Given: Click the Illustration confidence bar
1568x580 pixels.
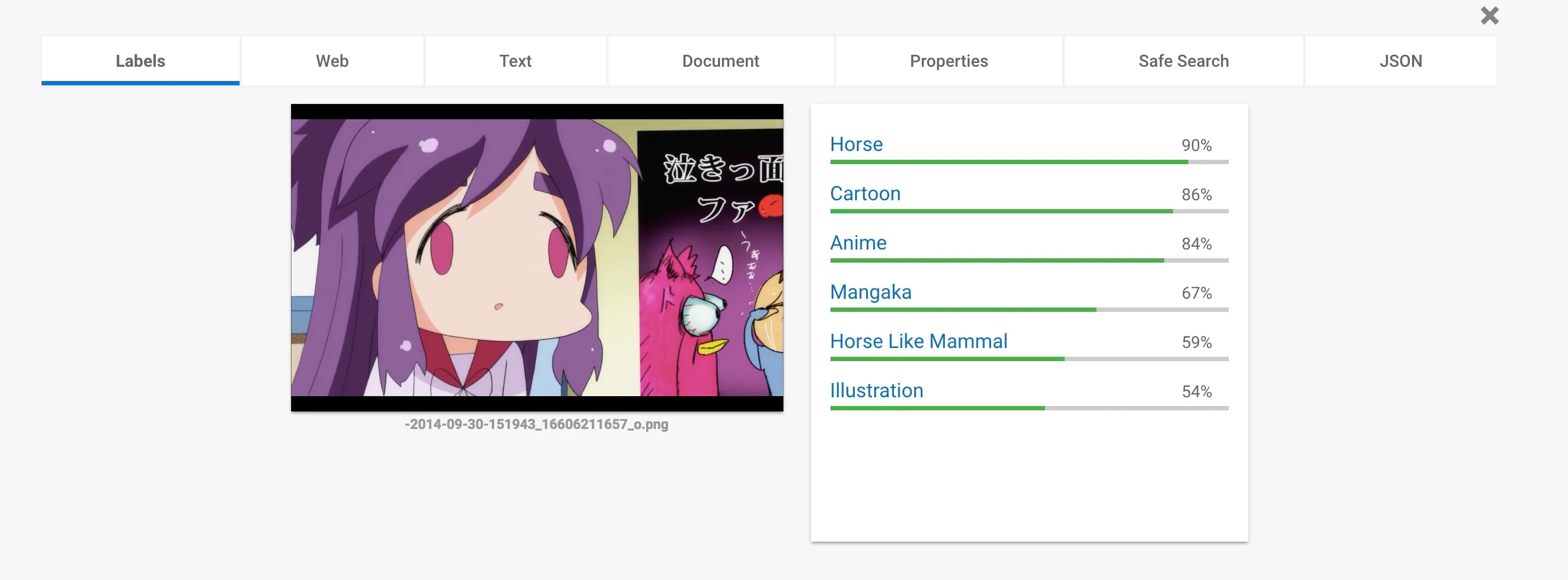Looking at the screenshot, I should pos(1029,408).
